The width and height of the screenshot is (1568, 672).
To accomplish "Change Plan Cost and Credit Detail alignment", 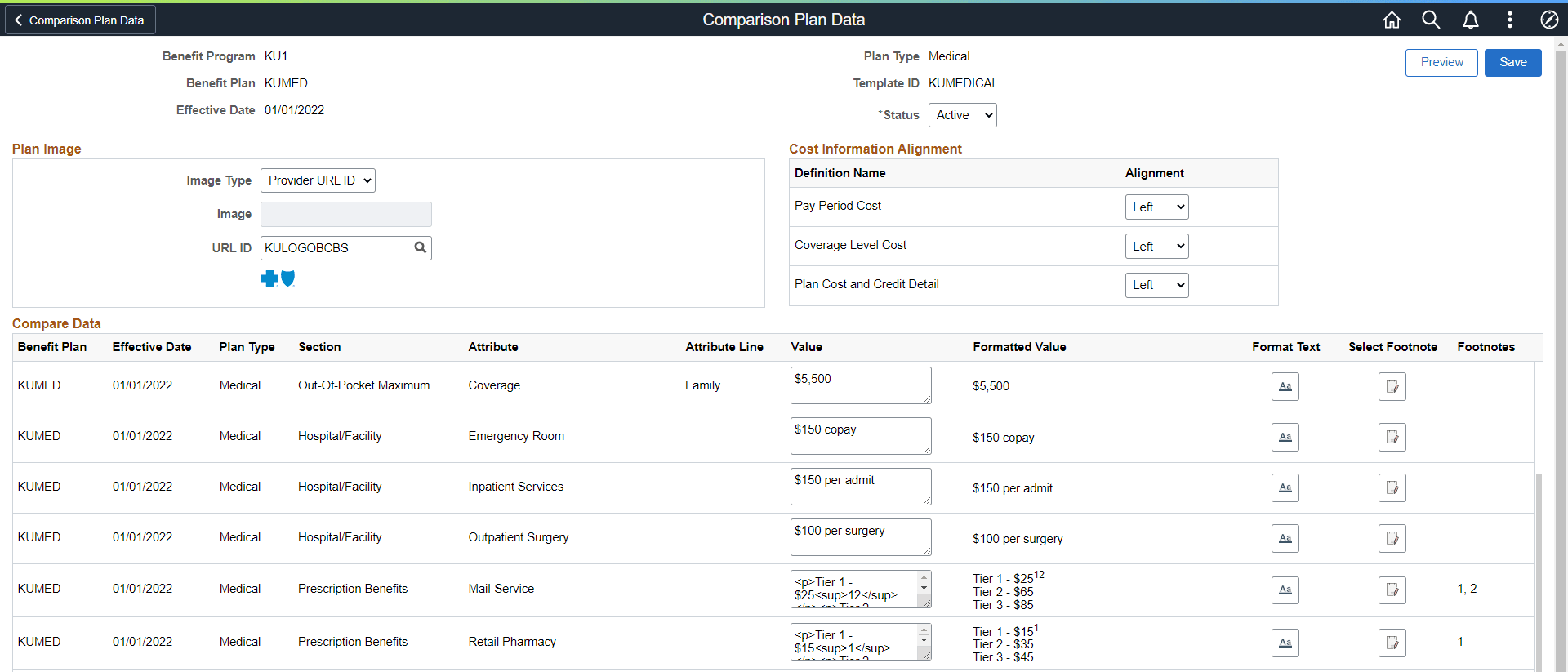I will (1156, 285).
